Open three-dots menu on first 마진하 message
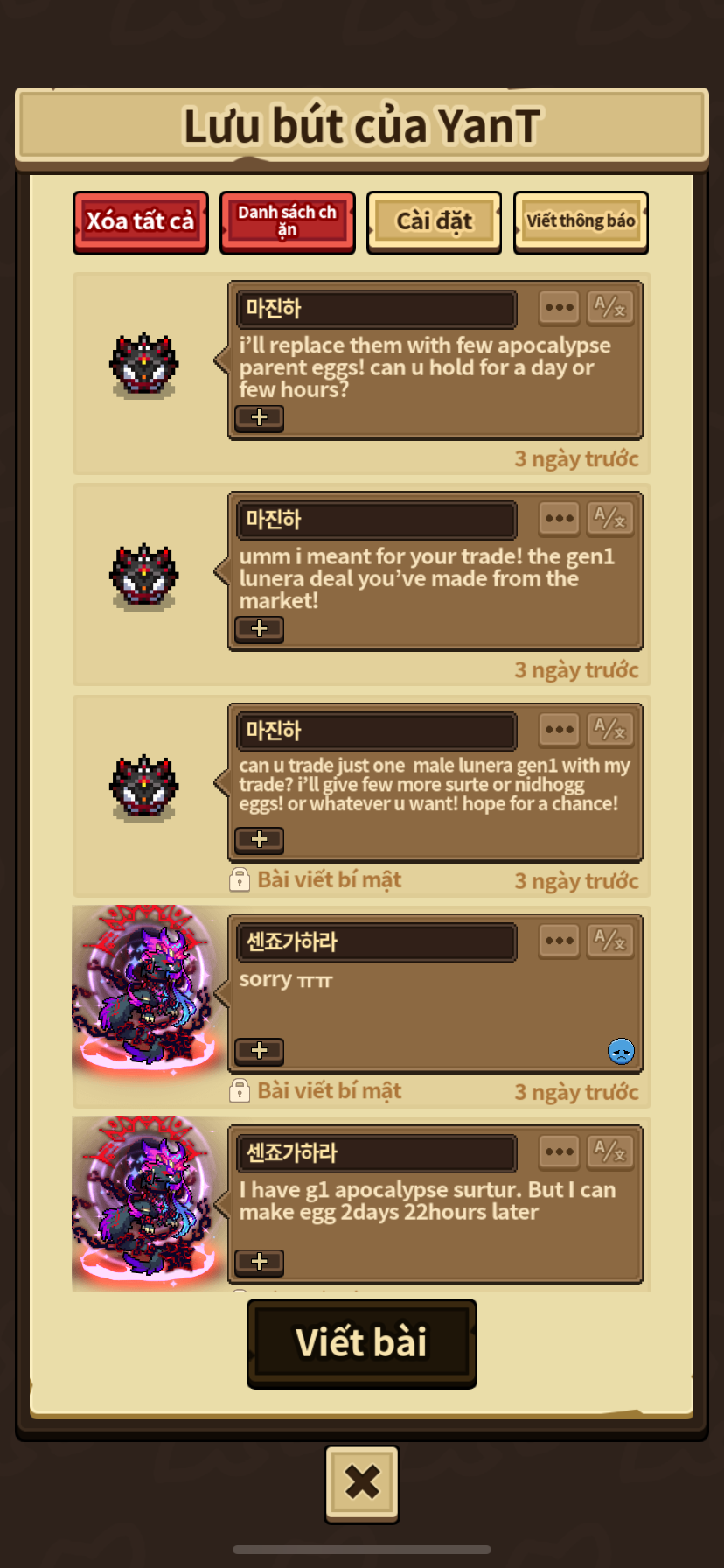This screenshot has height=1568, width=724. click(x=559, y=308)
